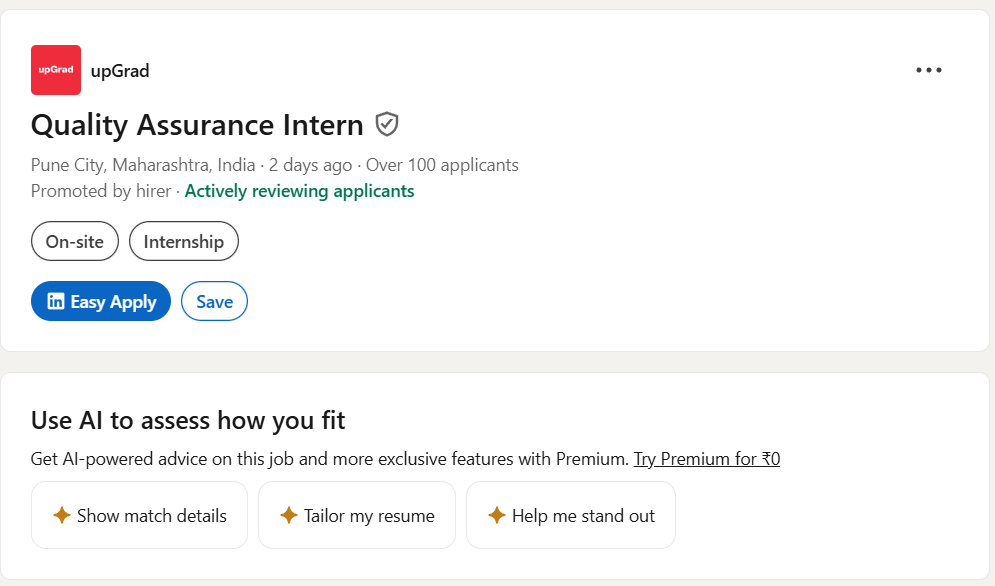
Task: Click sparkle icon beside Show match details
Action: [x=61, y=516]
